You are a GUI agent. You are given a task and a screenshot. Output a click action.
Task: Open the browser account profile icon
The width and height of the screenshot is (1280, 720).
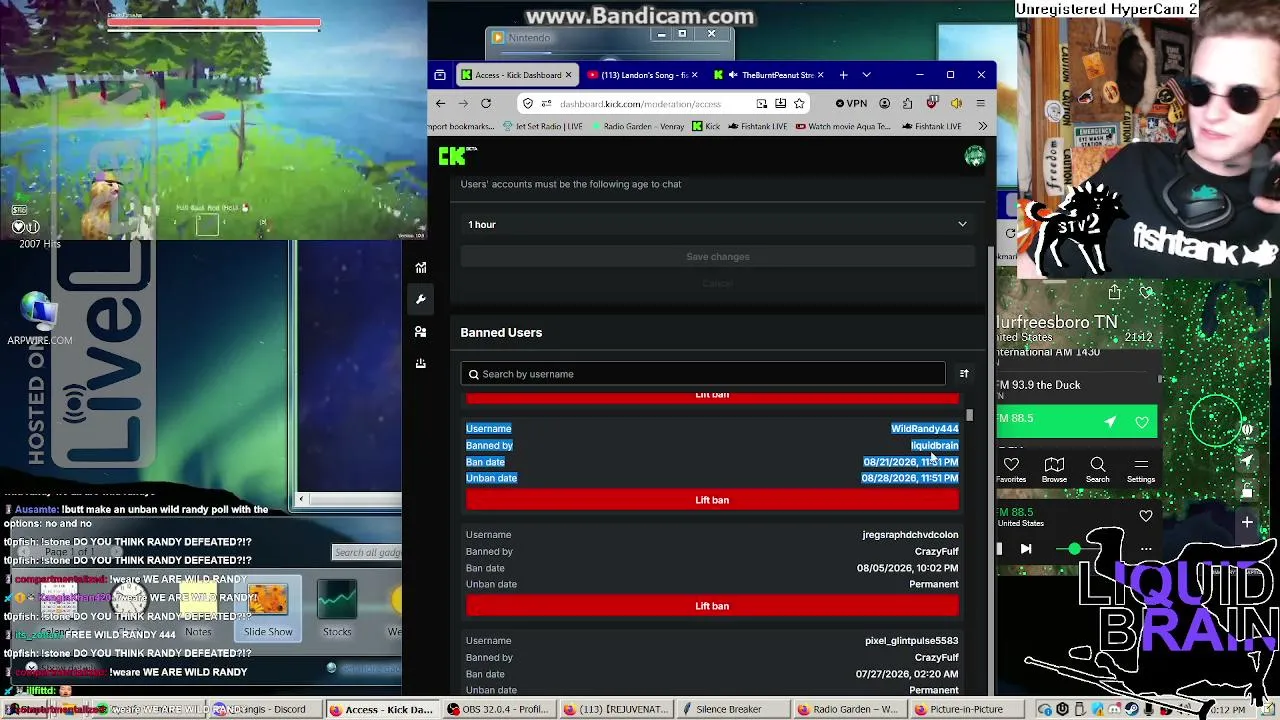(x=884, y=103)
